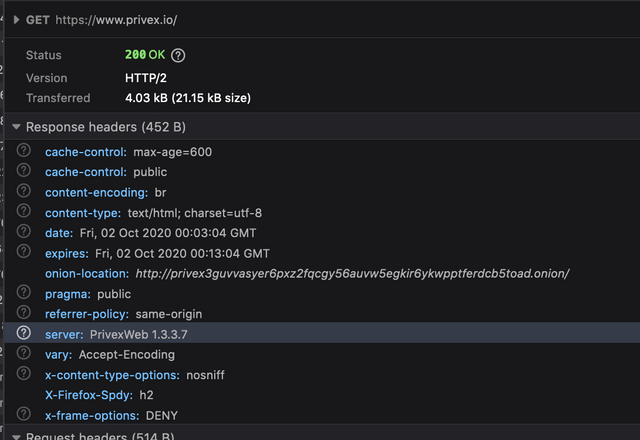Image resolution: width=640 pixels, height=440 pixels.
Task: Click help icon next to expires header
Action: (x=24, y=253)
